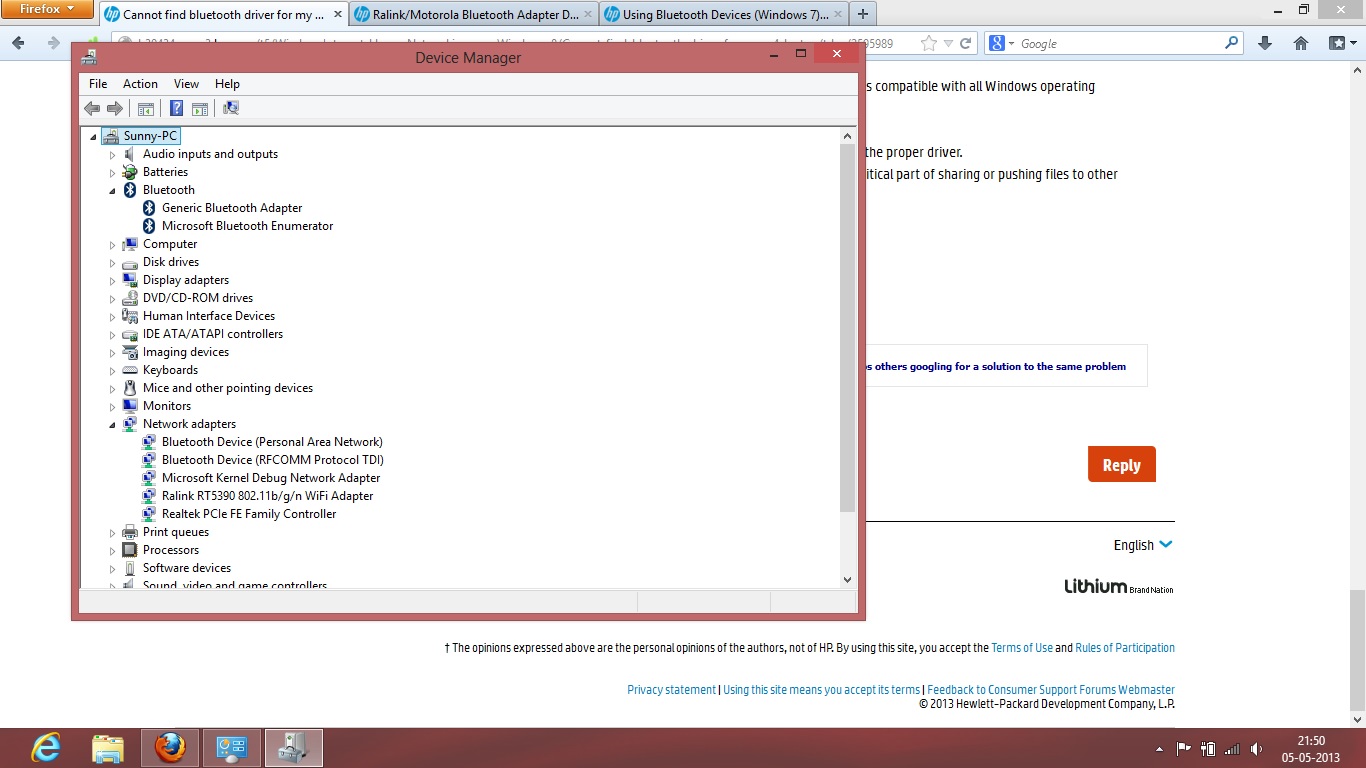Collapse the Network adapters category
1366x768 pixels.
coord(113,424)
